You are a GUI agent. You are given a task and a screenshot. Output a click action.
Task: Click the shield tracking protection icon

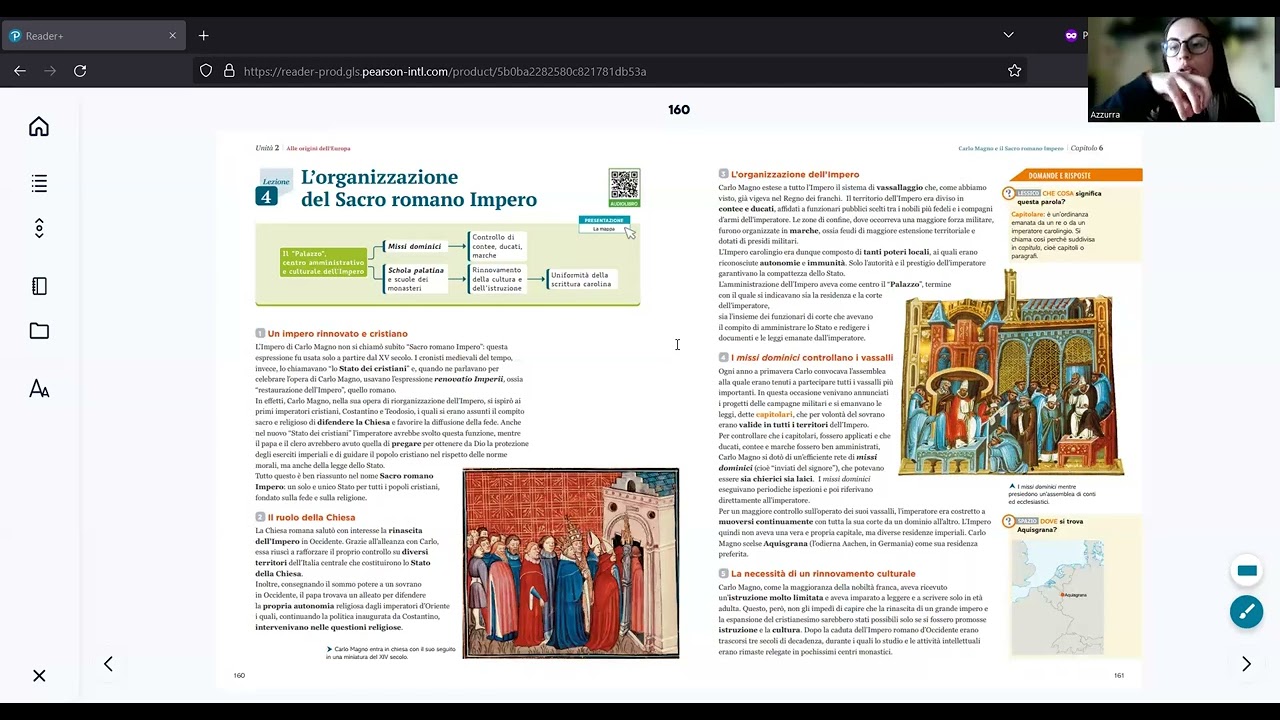(x=206, y=71)
